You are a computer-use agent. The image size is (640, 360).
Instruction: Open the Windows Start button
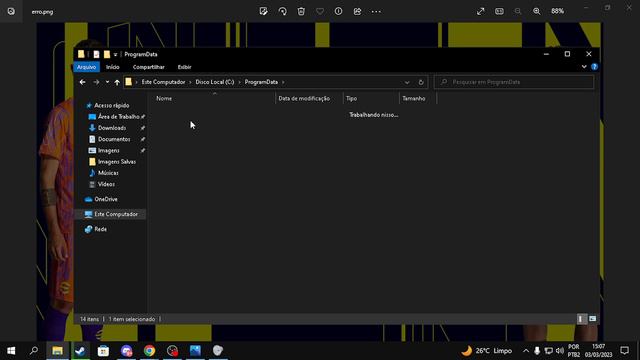click(x=11, y=351)
